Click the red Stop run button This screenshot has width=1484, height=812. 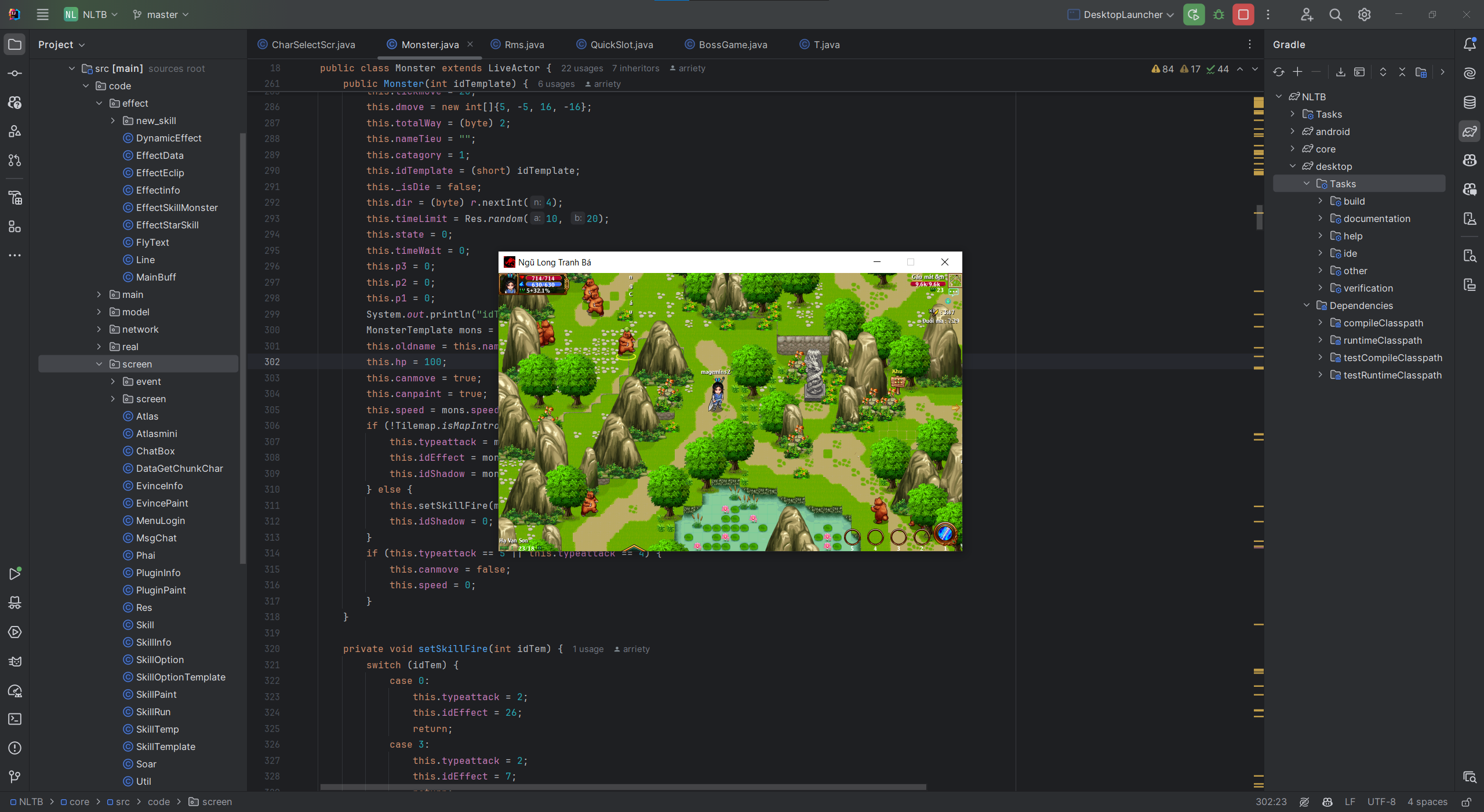[x=1243, y=14]
